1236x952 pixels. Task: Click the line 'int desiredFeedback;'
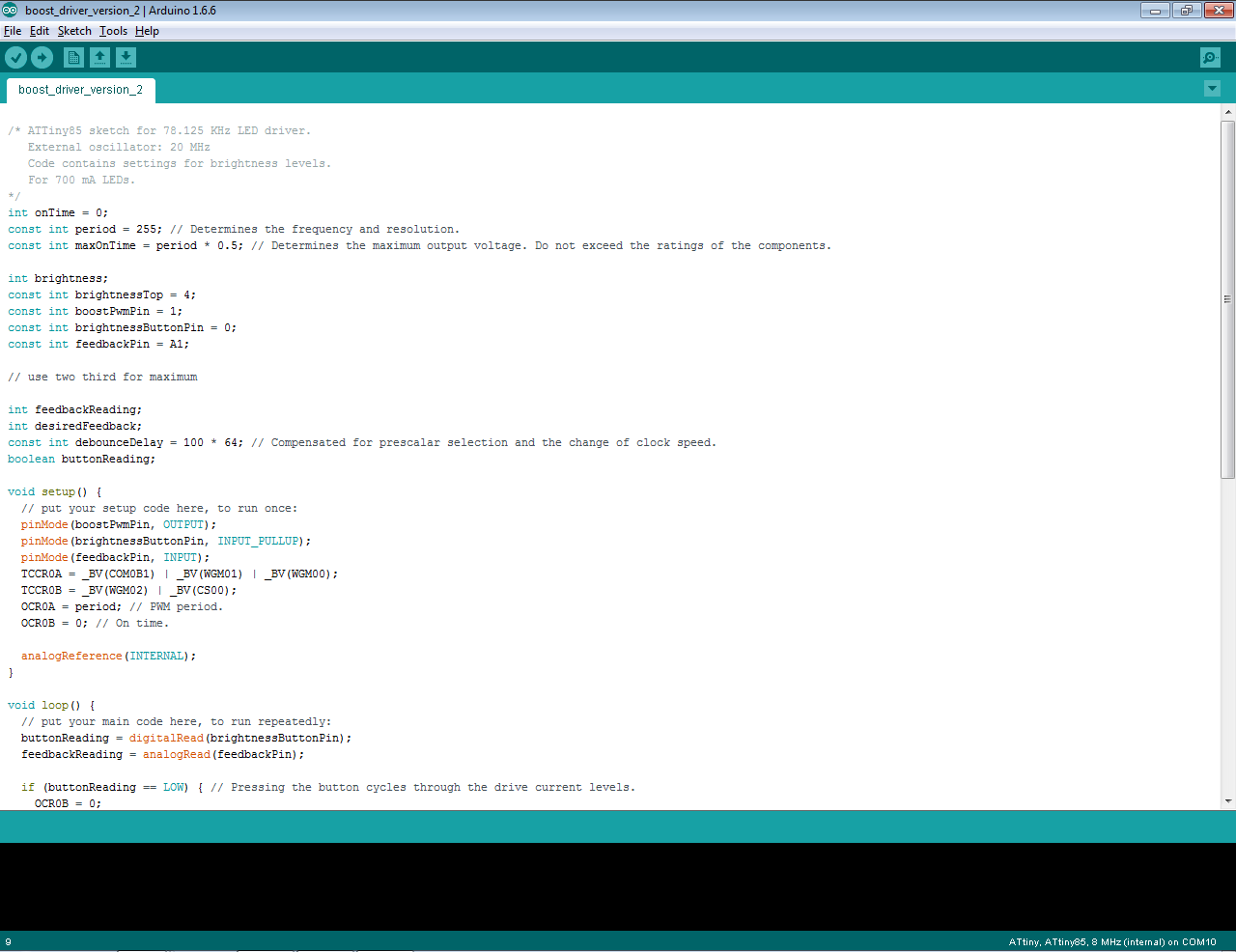(75, 427)
